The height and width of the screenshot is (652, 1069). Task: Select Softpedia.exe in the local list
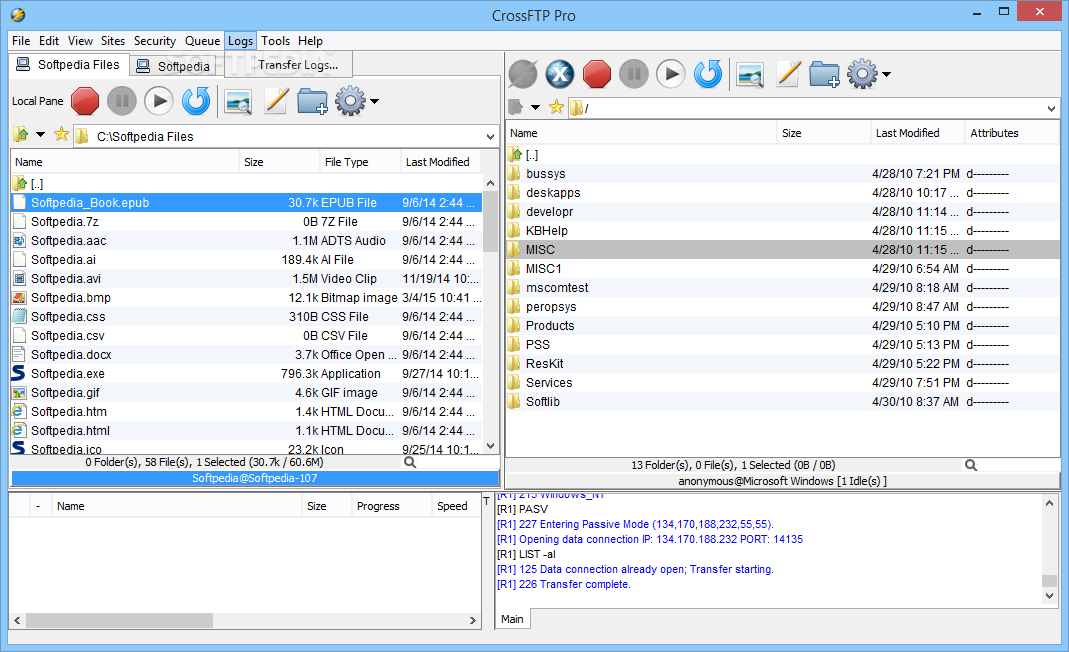point(247,374)
